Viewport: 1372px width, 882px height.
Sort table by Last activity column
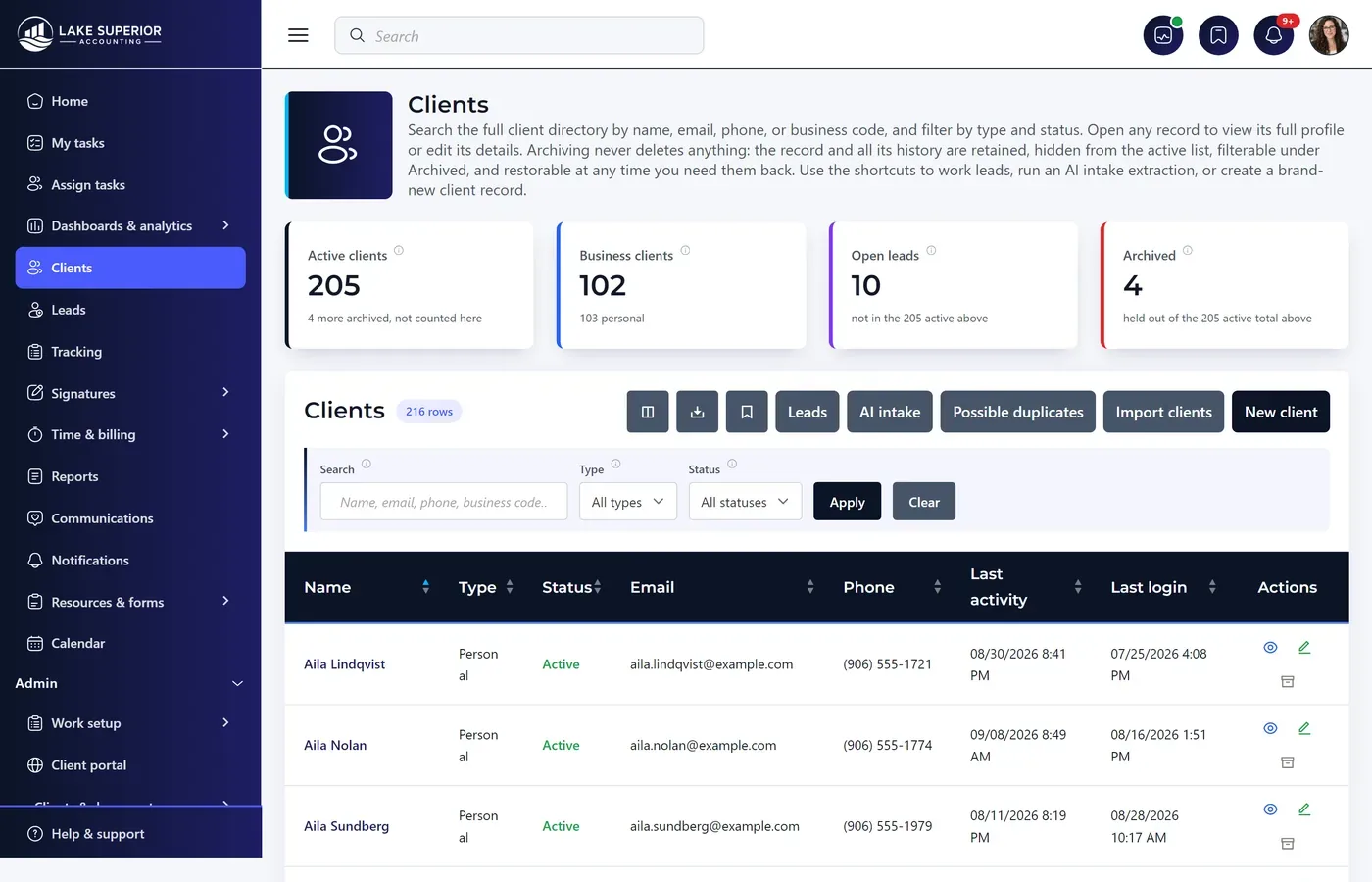pyautogui.click(x=1078, y=587)
